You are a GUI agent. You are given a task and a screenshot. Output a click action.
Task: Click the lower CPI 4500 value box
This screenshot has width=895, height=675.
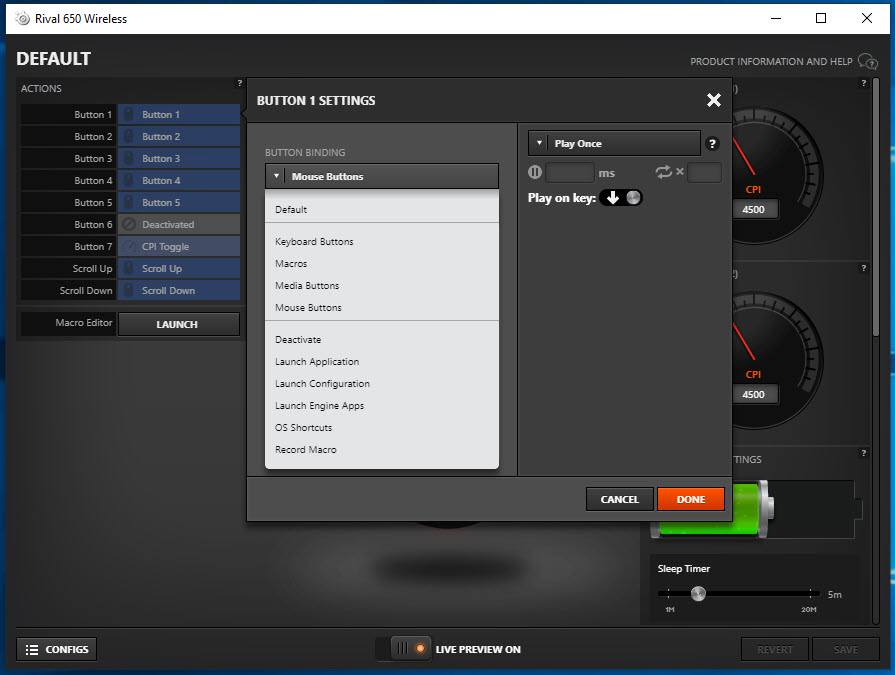(x=753, y=394)
